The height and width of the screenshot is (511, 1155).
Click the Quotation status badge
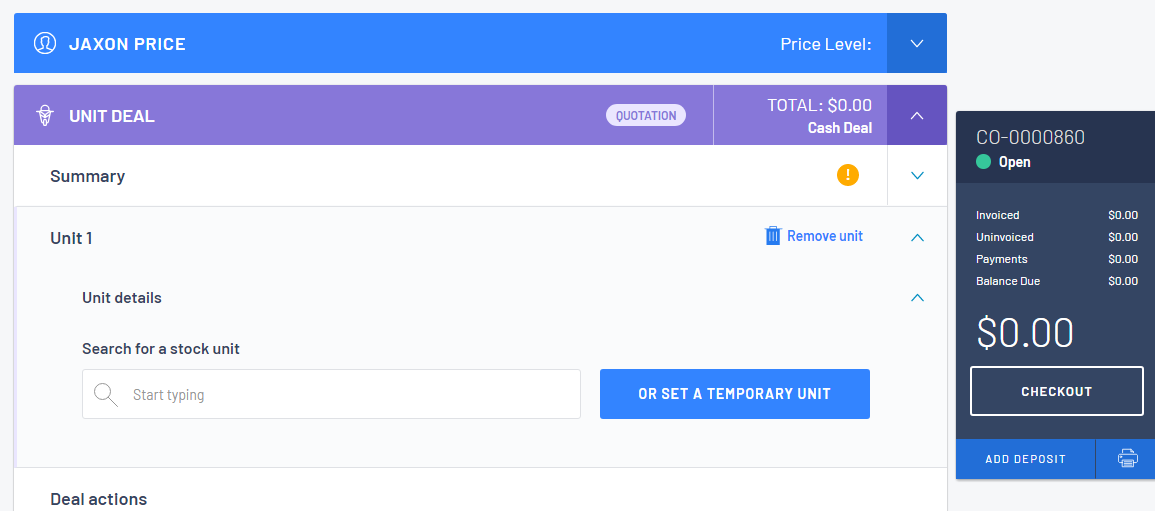[646, 116]
